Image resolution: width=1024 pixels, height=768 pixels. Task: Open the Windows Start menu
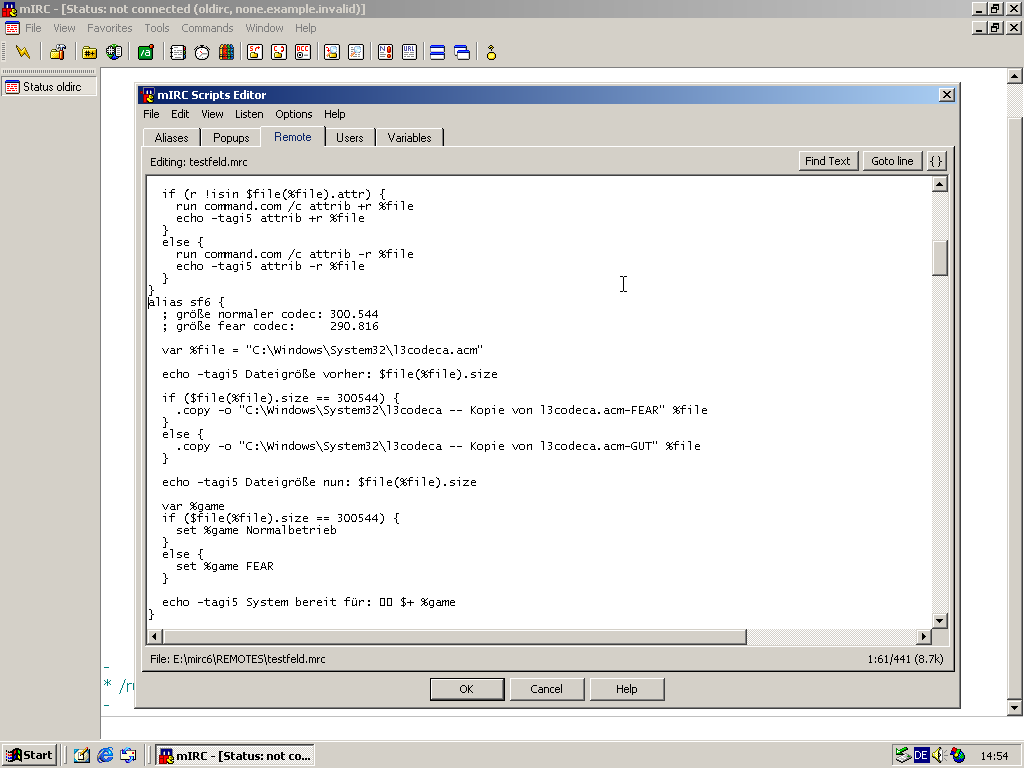click(x=29, y=756)
